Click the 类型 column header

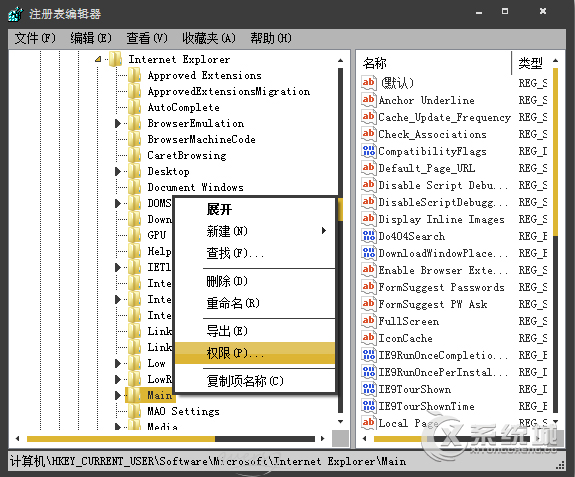pyautogui.click(x=531, y=63)
